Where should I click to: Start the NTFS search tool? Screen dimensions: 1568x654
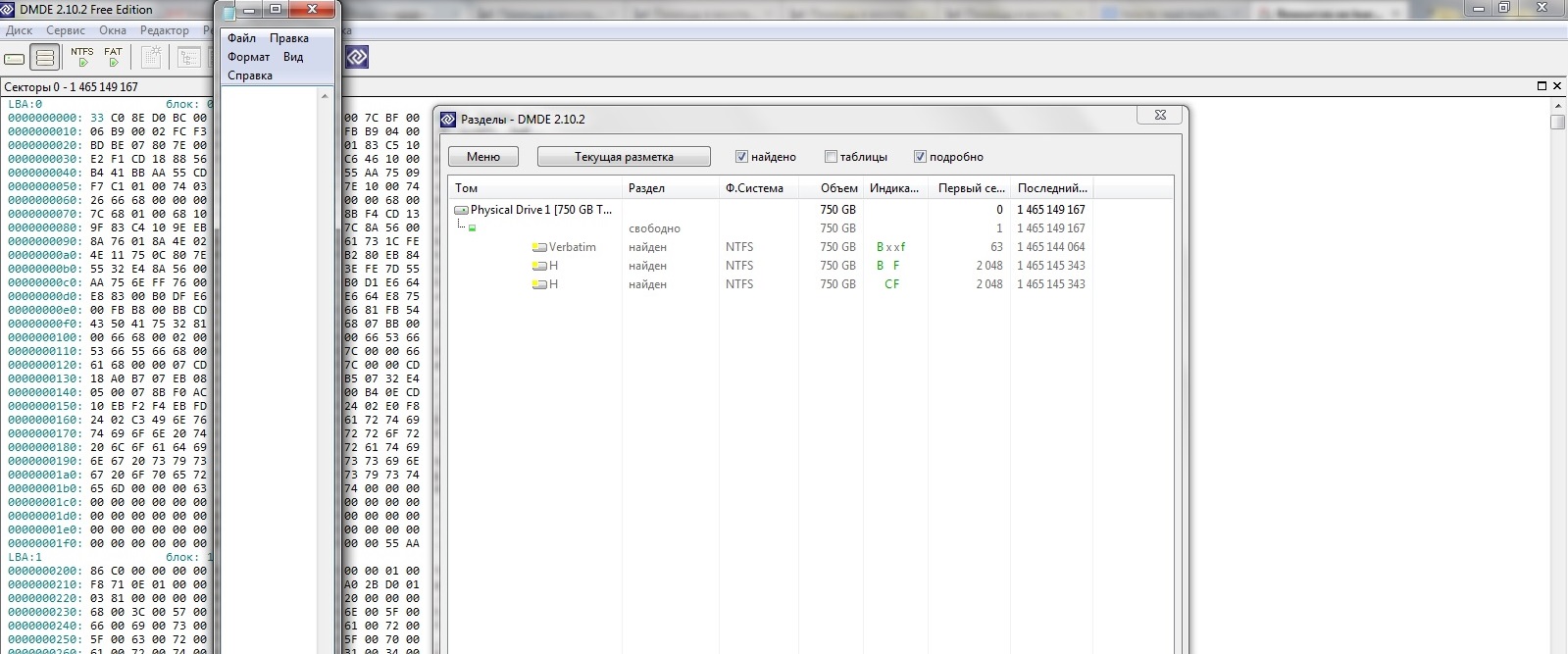pyautogui.click(x=82, y=58)
